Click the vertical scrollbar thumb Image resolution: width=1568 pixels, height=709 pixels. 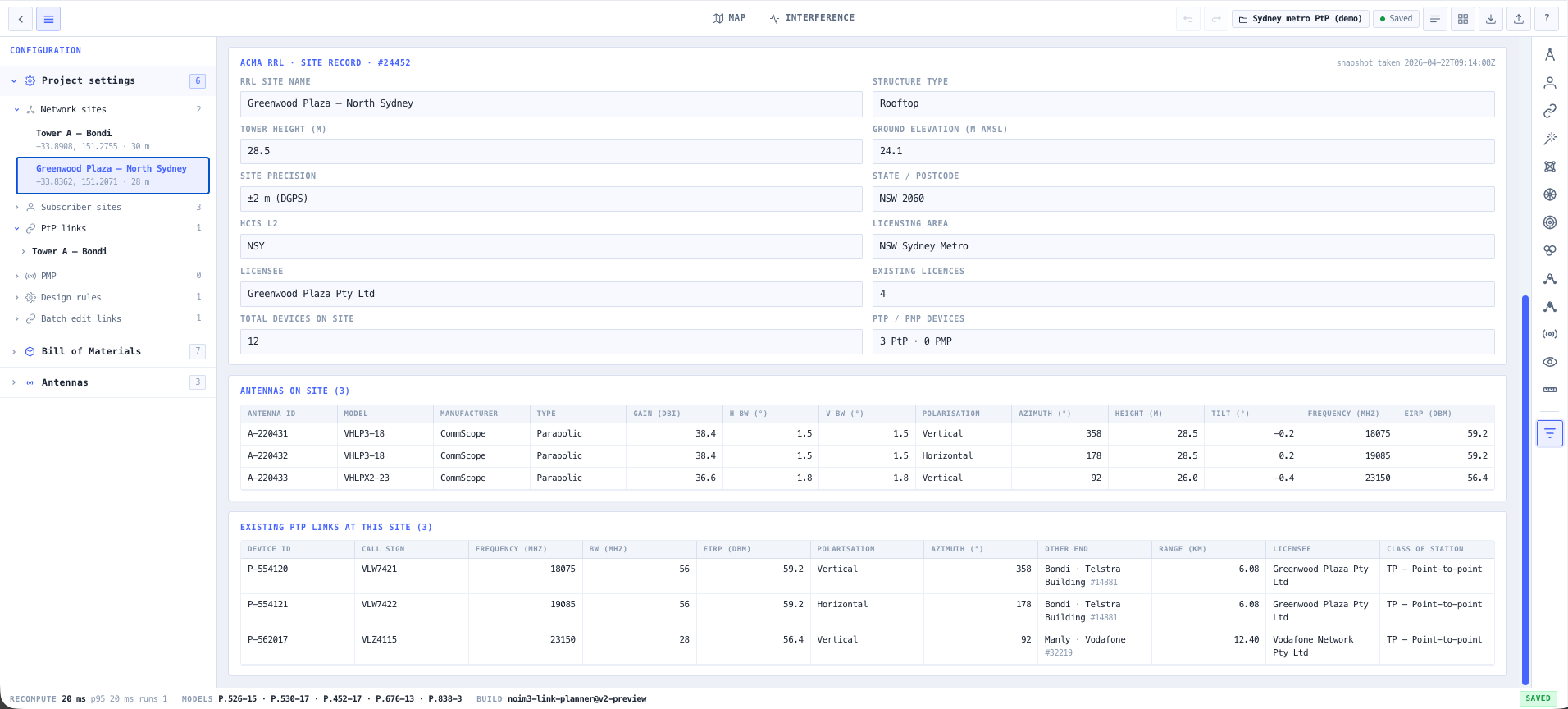tap(1525, 490)
